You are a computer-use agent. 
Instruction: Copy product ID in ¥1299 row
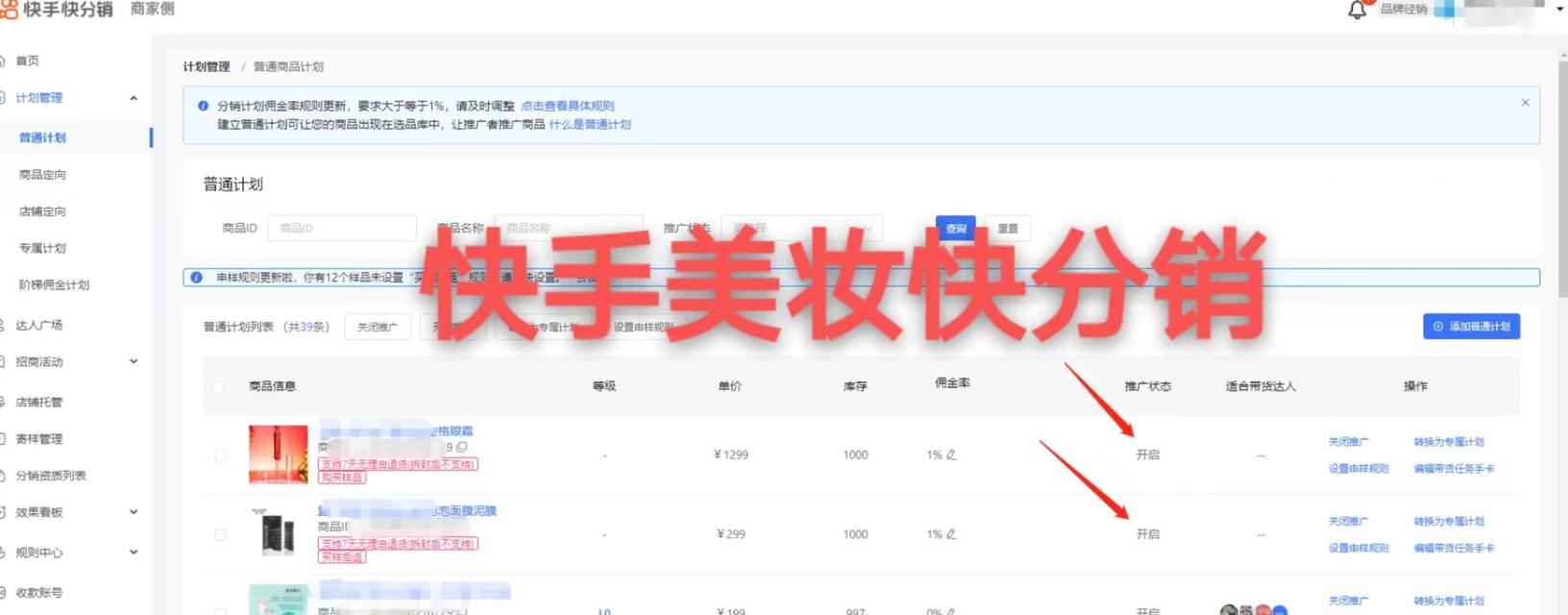tap(462, 447)
